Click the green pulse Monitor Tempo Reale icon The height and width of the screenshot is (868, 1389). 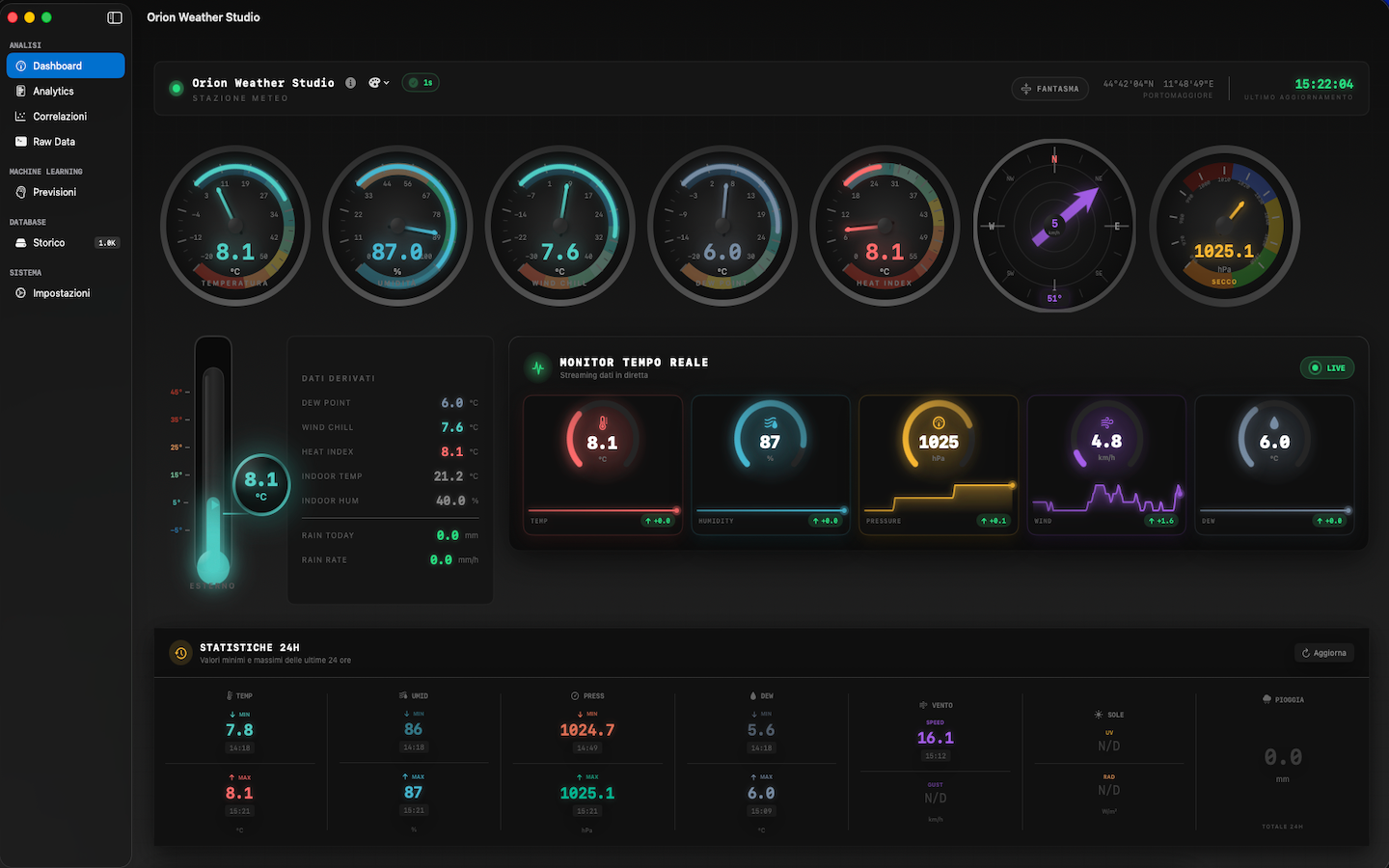[x=538, y=367]
